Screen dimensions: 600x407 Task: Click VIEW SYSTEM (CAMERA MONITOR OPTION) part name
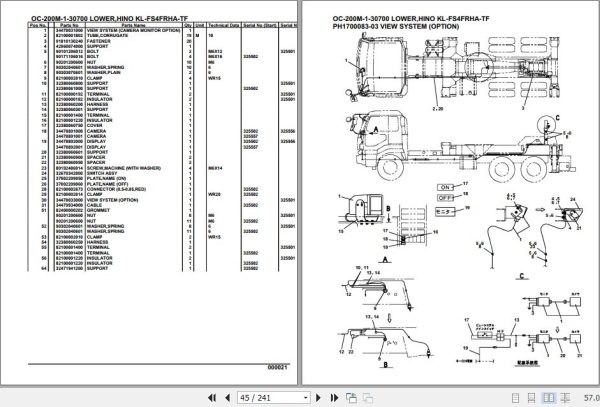click(133, 30)
